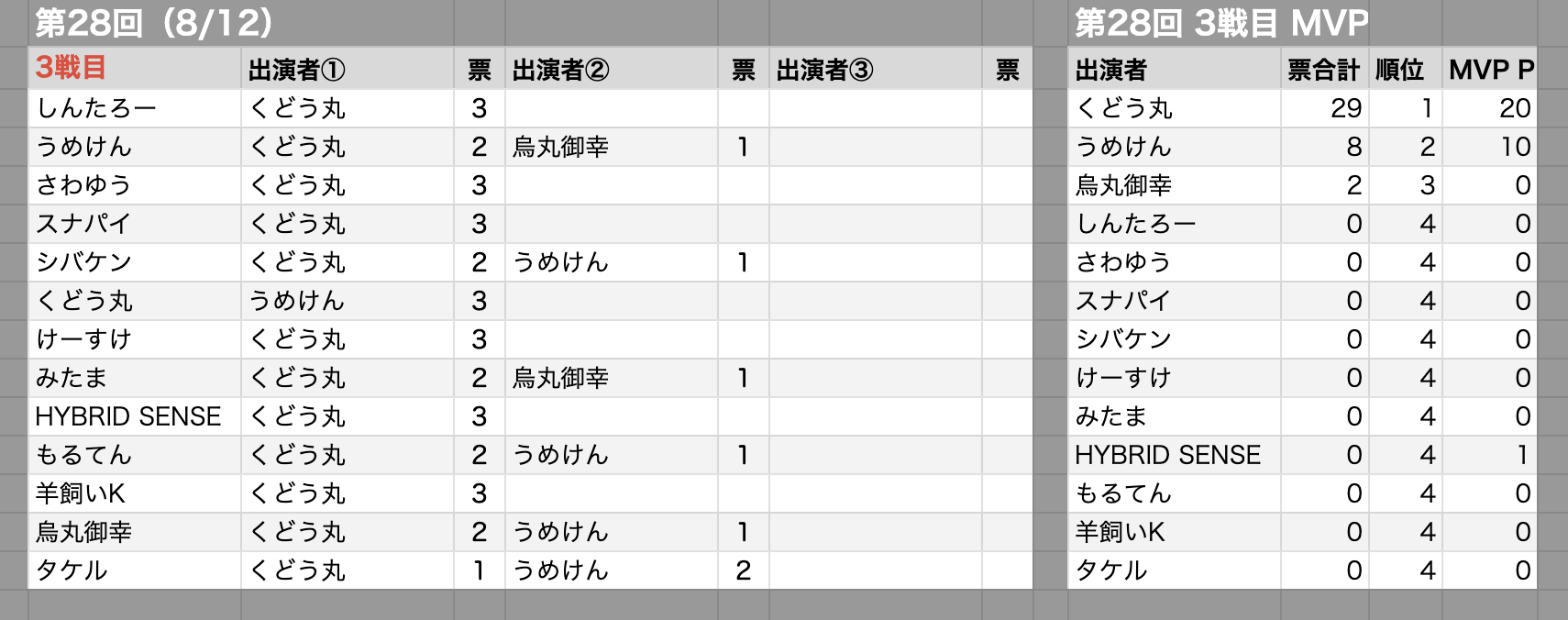Select the 第28回 3戦目 MVP title cell

[1220, 23]
